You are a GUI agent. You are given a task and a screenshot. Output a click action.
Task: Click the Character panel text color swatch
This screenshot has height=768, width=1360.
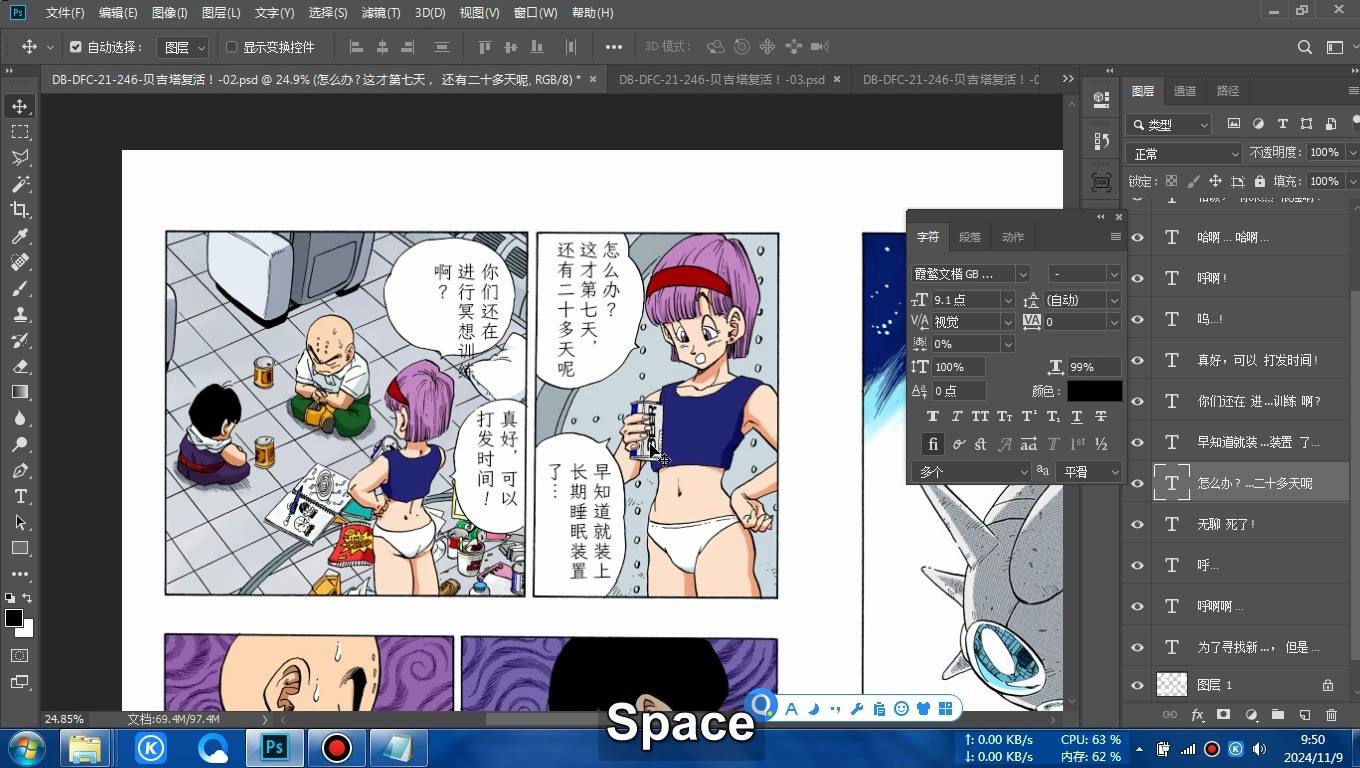(x=1095, y=391)
